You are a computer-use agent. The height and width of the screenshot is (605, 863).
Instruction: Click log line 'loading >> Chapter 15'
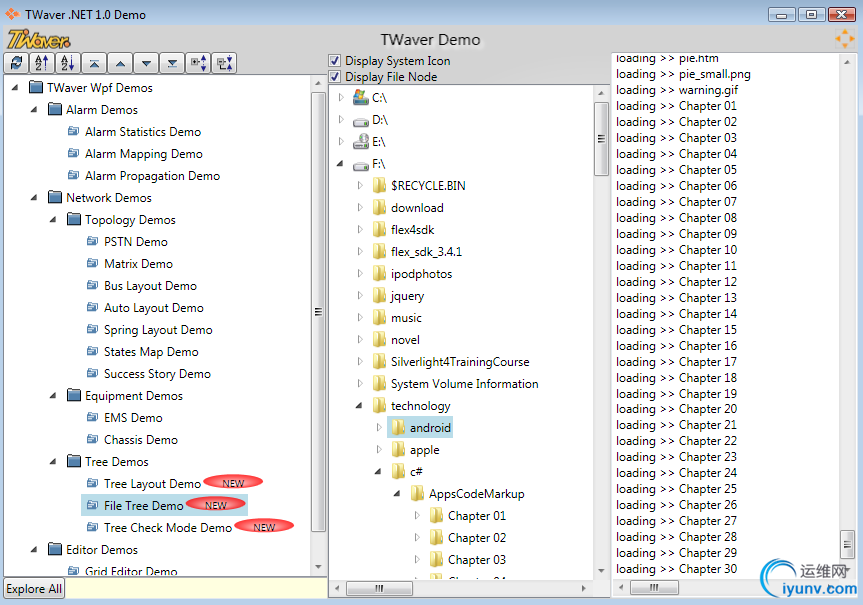click(x=676, y=330)
